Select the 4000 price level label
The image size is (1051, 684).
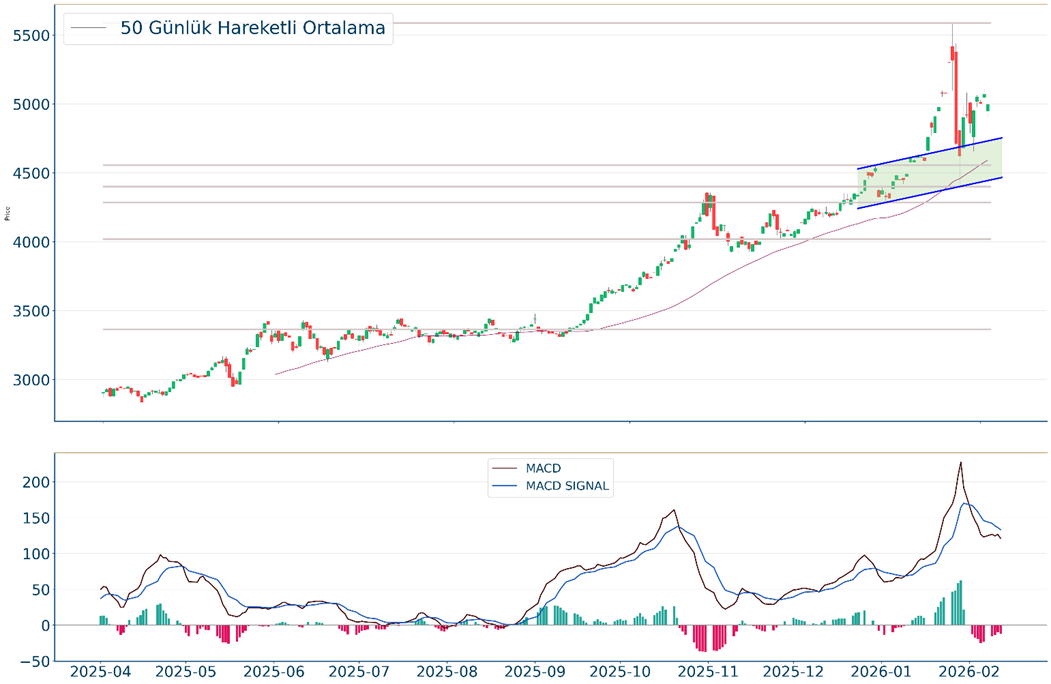(28, 242)
